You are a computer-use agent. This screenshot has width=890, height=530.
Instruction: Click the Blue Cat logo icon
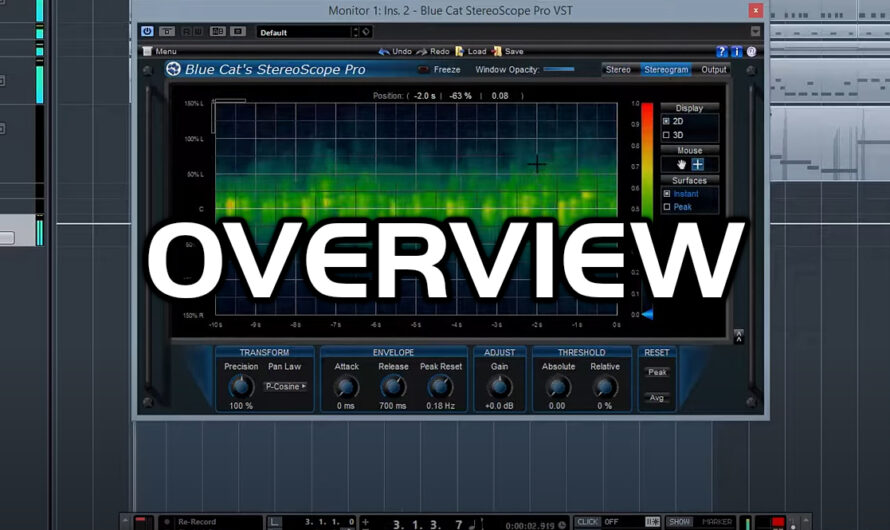click(x=173, y=69)
